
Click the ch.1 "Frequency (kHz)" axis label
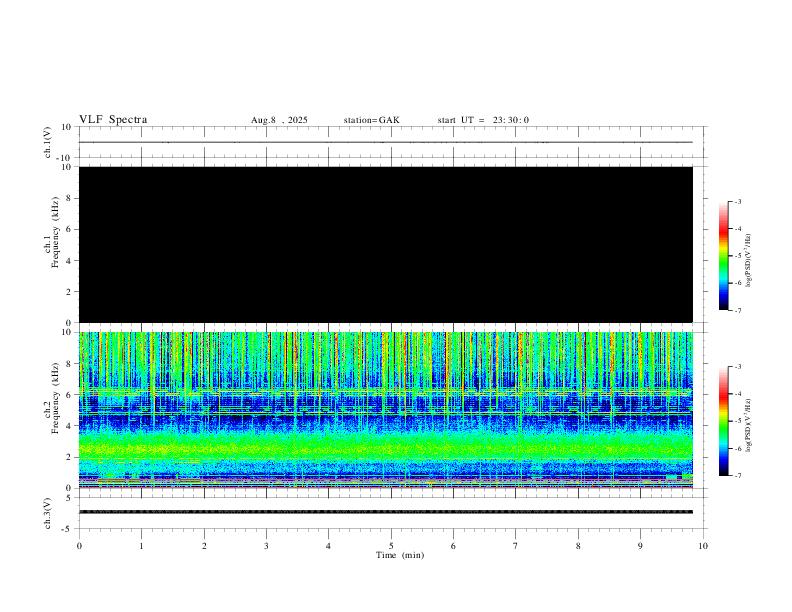coord(56,232)
